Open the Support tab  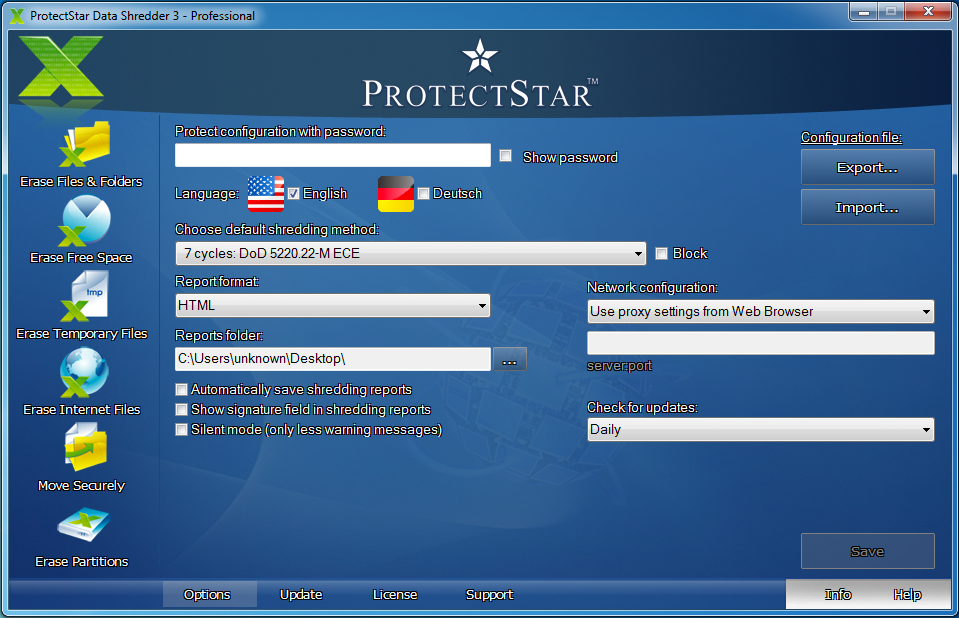click(x=489, y=594)
